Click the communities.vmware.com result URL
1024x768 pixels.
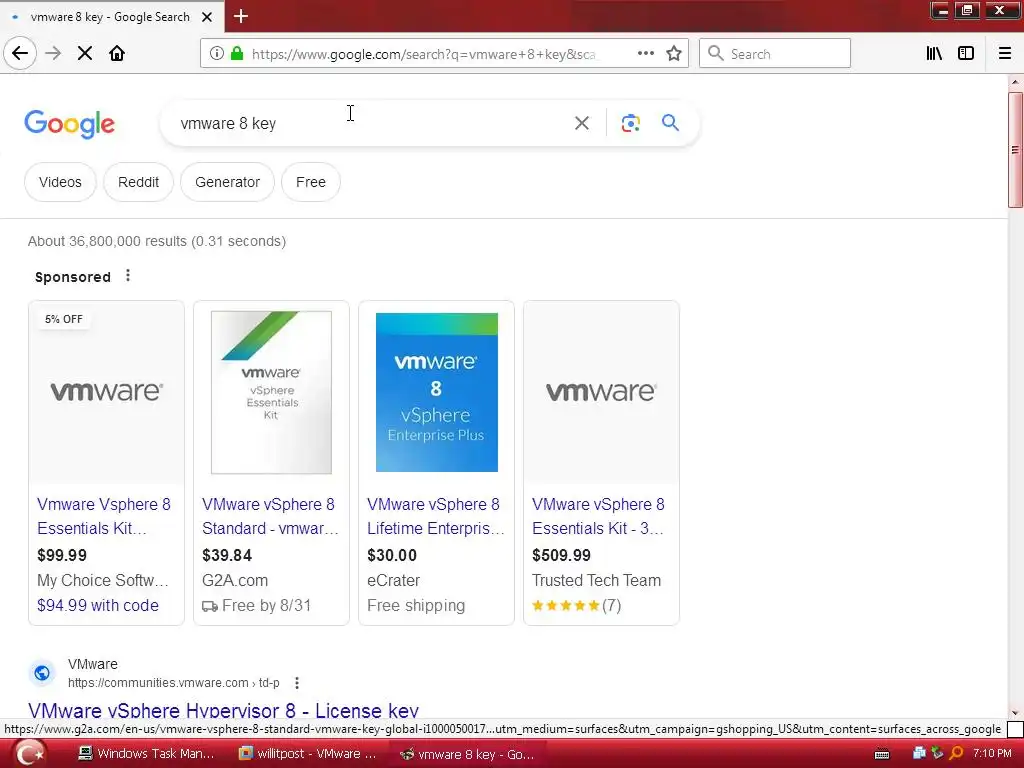click(x=174, y=683)
